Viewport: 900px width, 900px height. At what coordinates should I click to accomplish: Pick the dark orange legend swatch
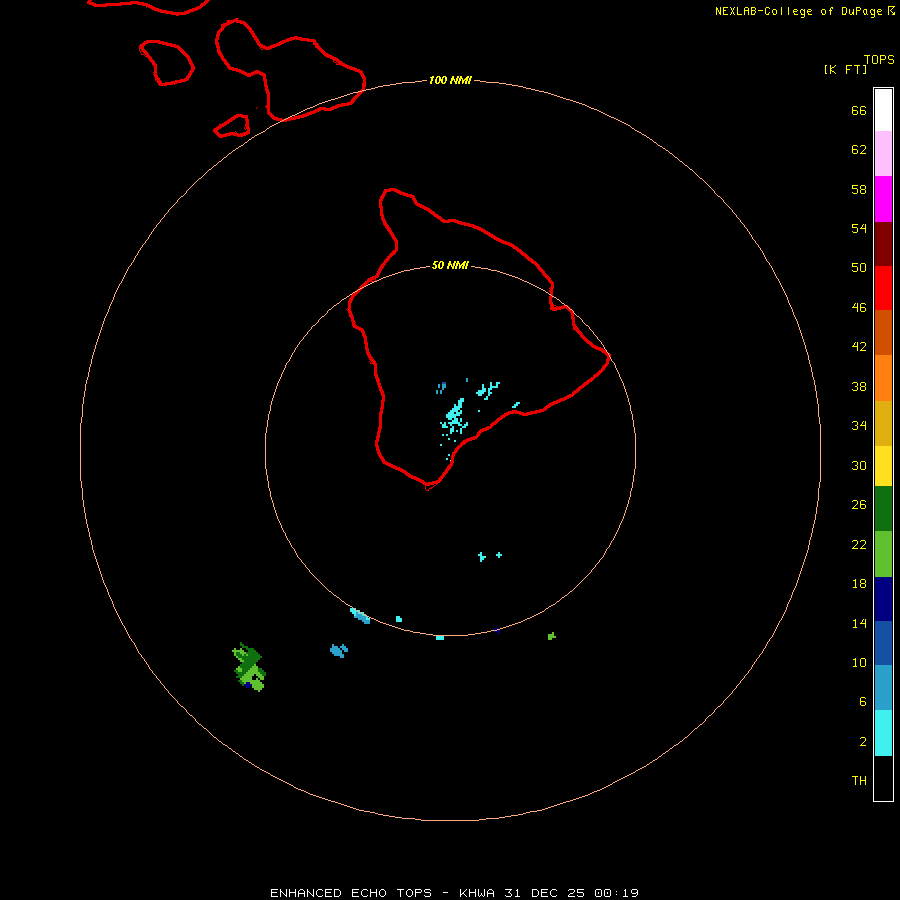coord(883,332)
